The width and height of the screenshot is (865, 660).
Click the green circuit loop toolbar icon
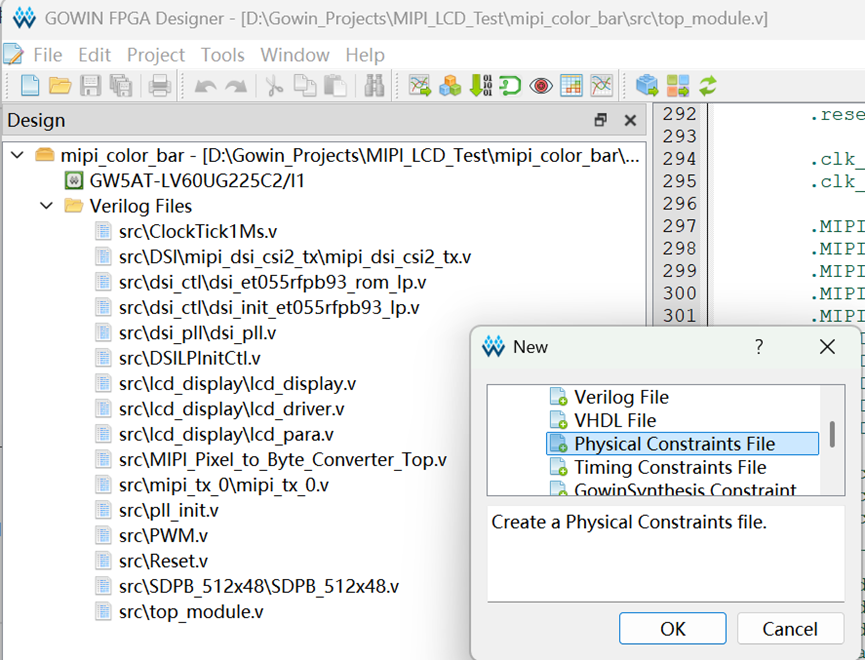click(x=510, y=86)
